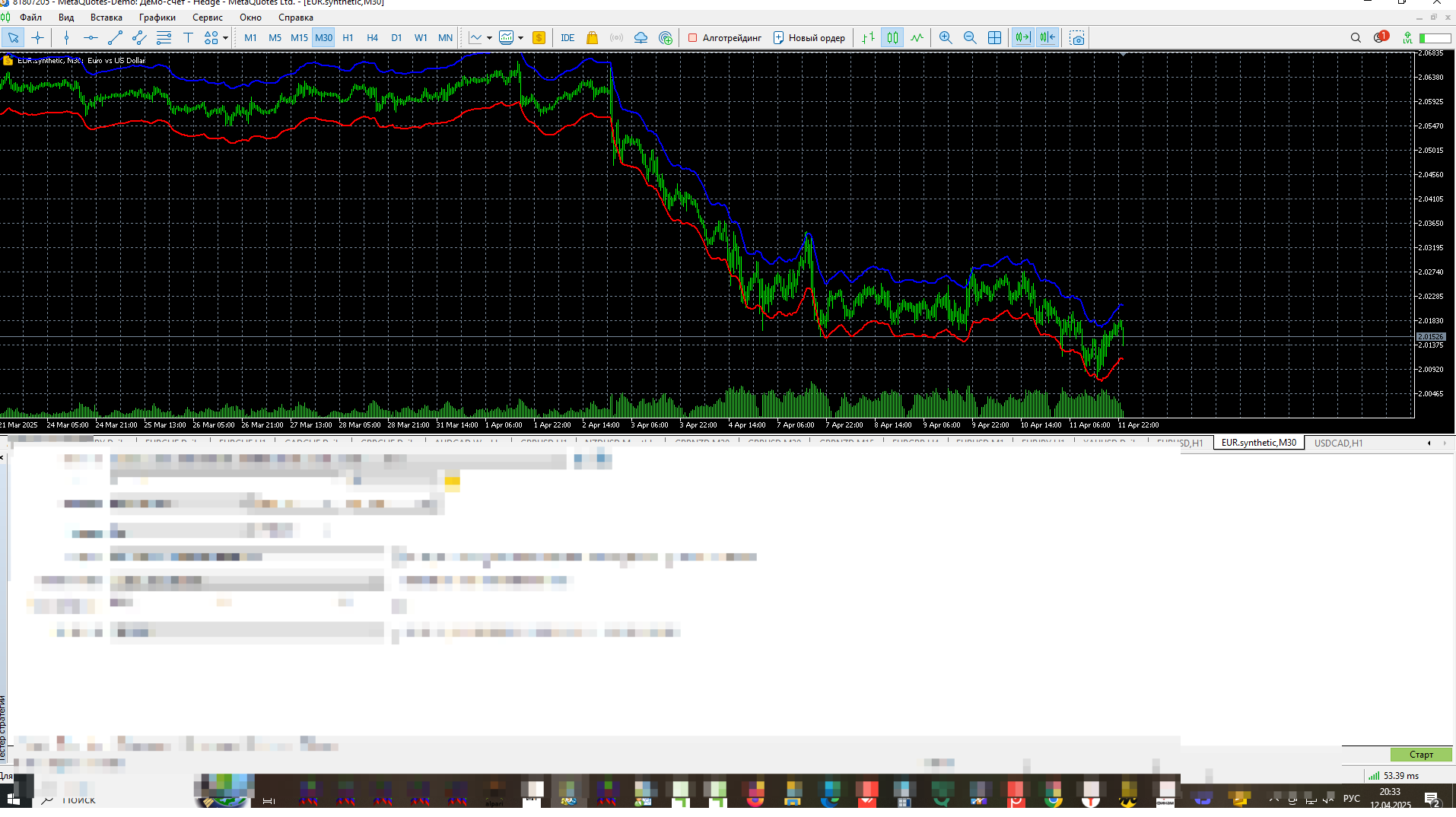1456x817 pixels.
Task: Open the VPS cloud hosting icon
Action: click(641, 37)
